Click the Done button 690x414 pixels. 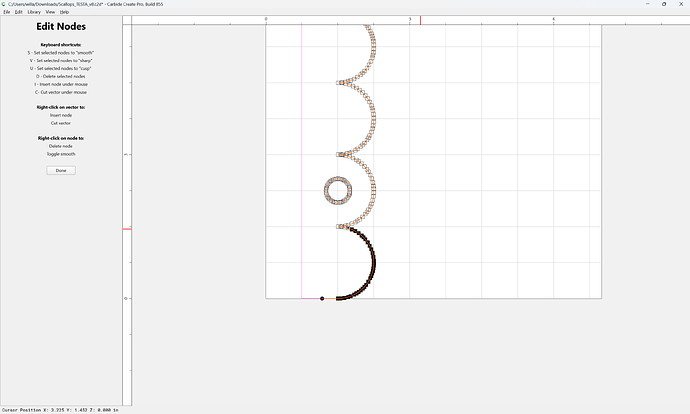point(61,170)
